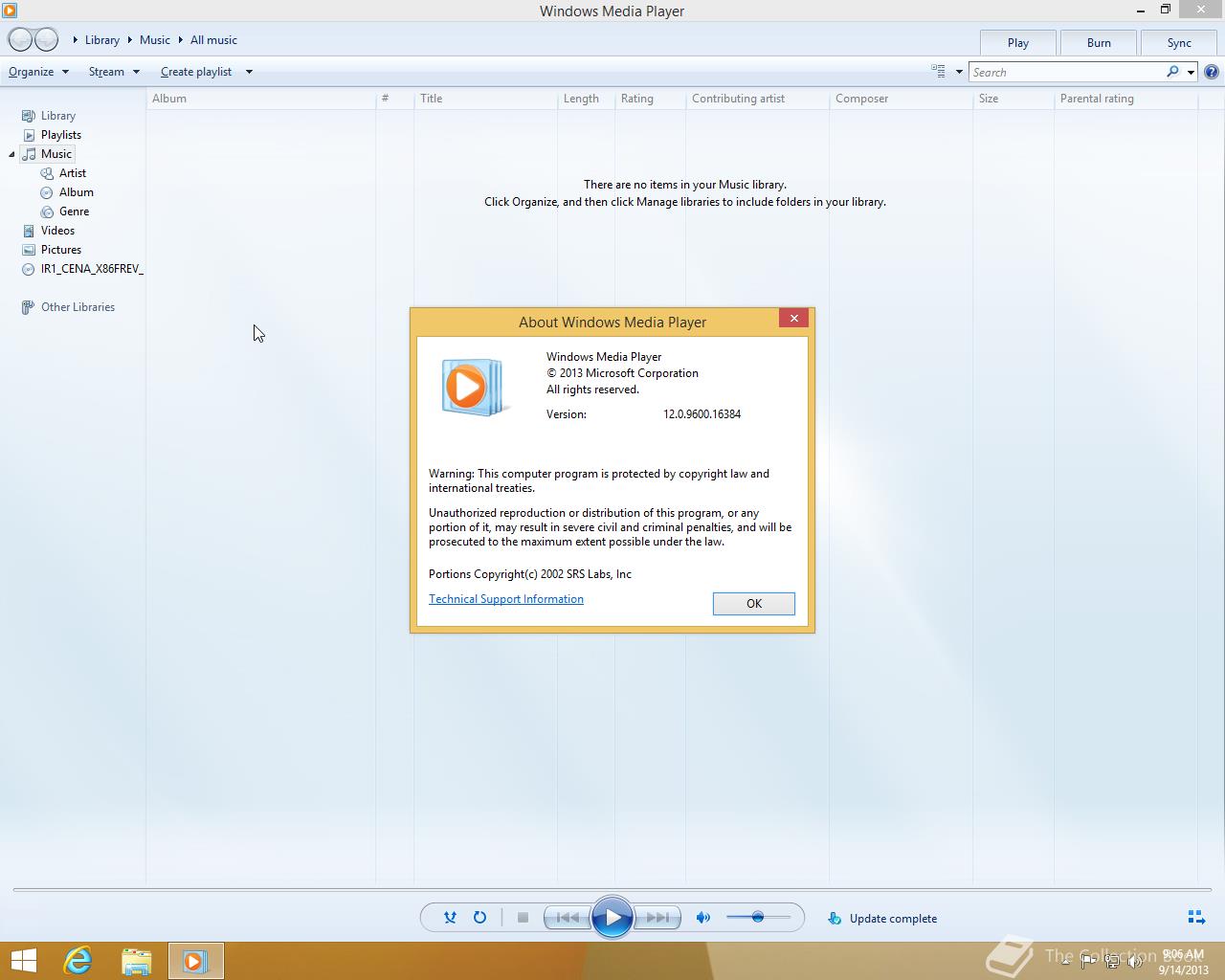Switch to the Sync tab

click(1179, 42)
